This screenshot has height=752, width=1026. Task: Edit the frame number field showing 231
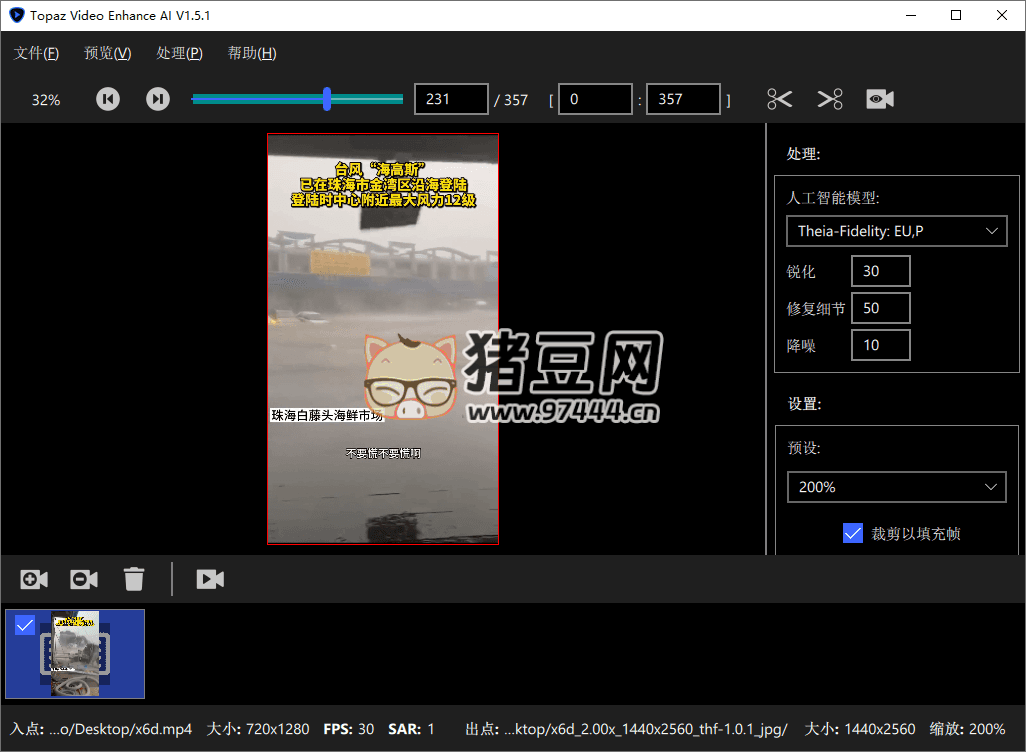pos(451,99)
